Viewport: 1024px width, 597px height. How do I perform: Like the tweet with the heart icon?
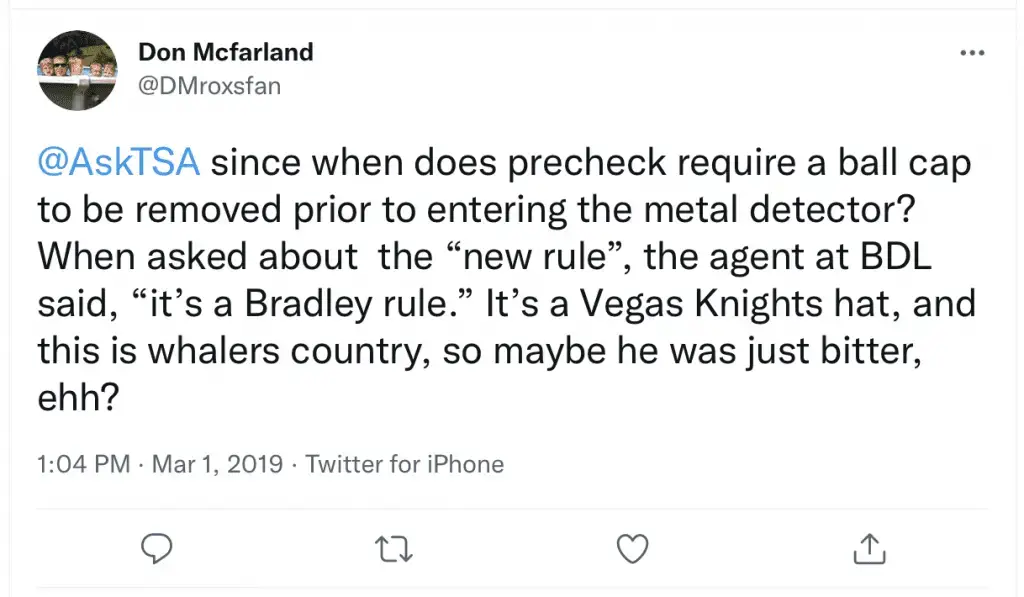point(632,549)
